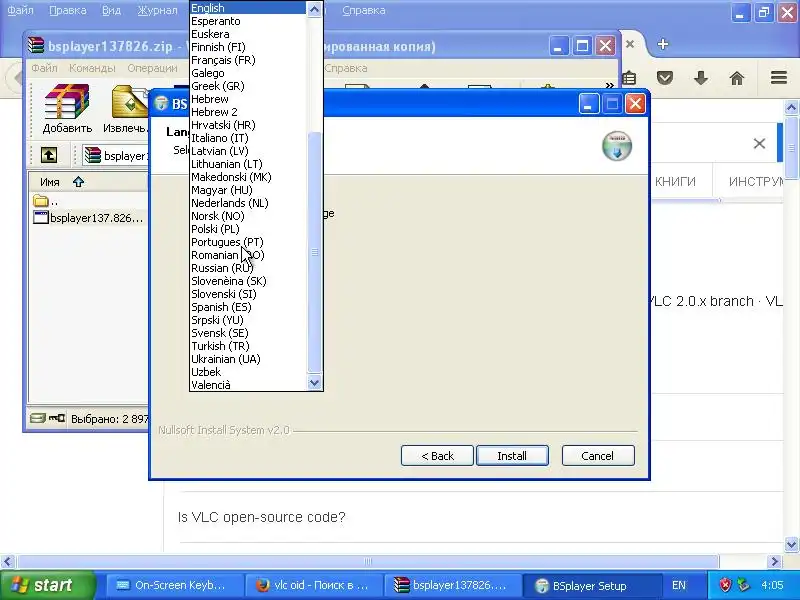Select the Hebrew 2 option
Screen dimensions: 800x600
pyautogui.click(x=248, y=112)
